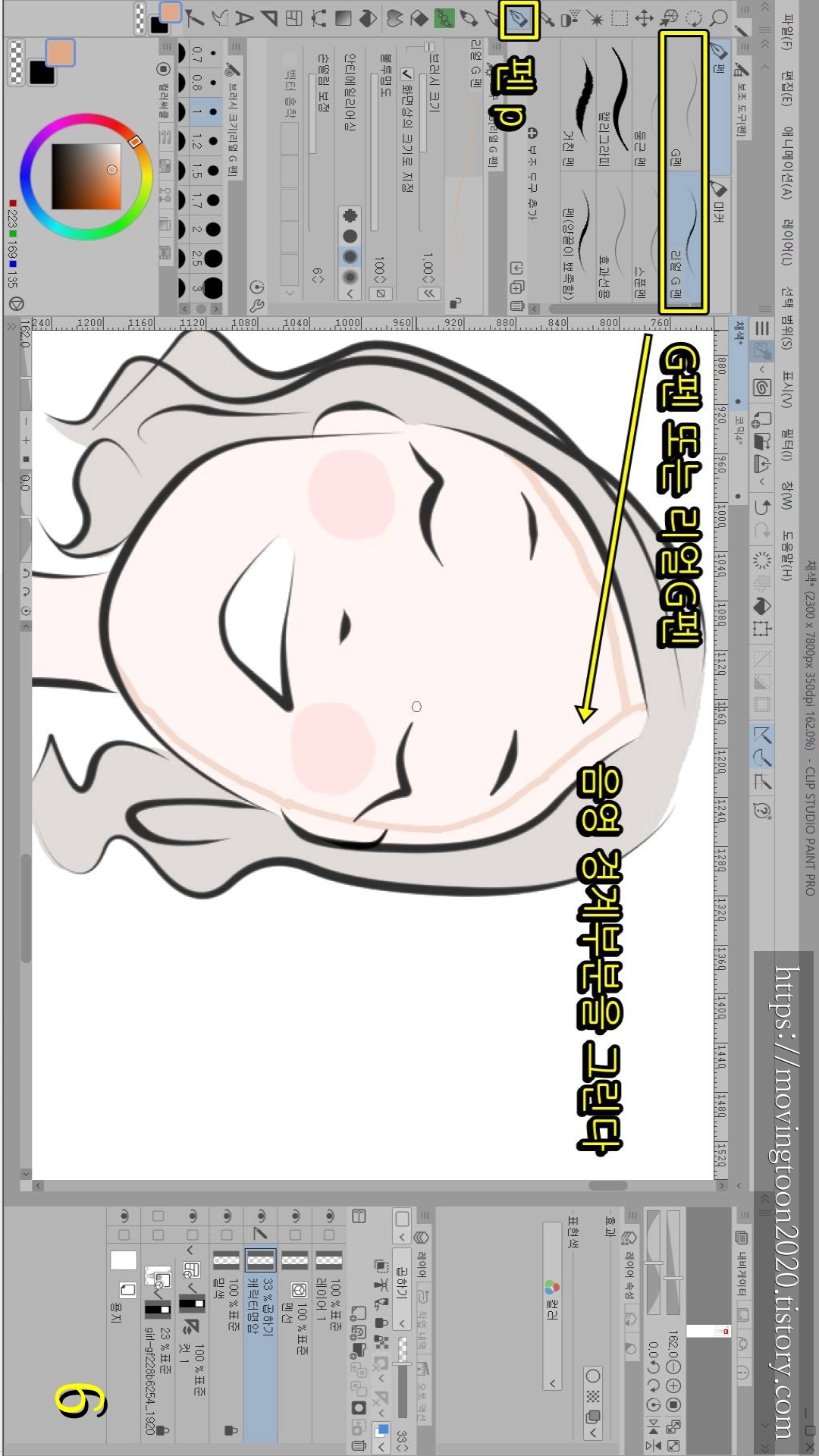This screenshot has height=1456, width=819.
Task: Open dropdown arrow beside touch gesture icon
Action: [762, 370]
